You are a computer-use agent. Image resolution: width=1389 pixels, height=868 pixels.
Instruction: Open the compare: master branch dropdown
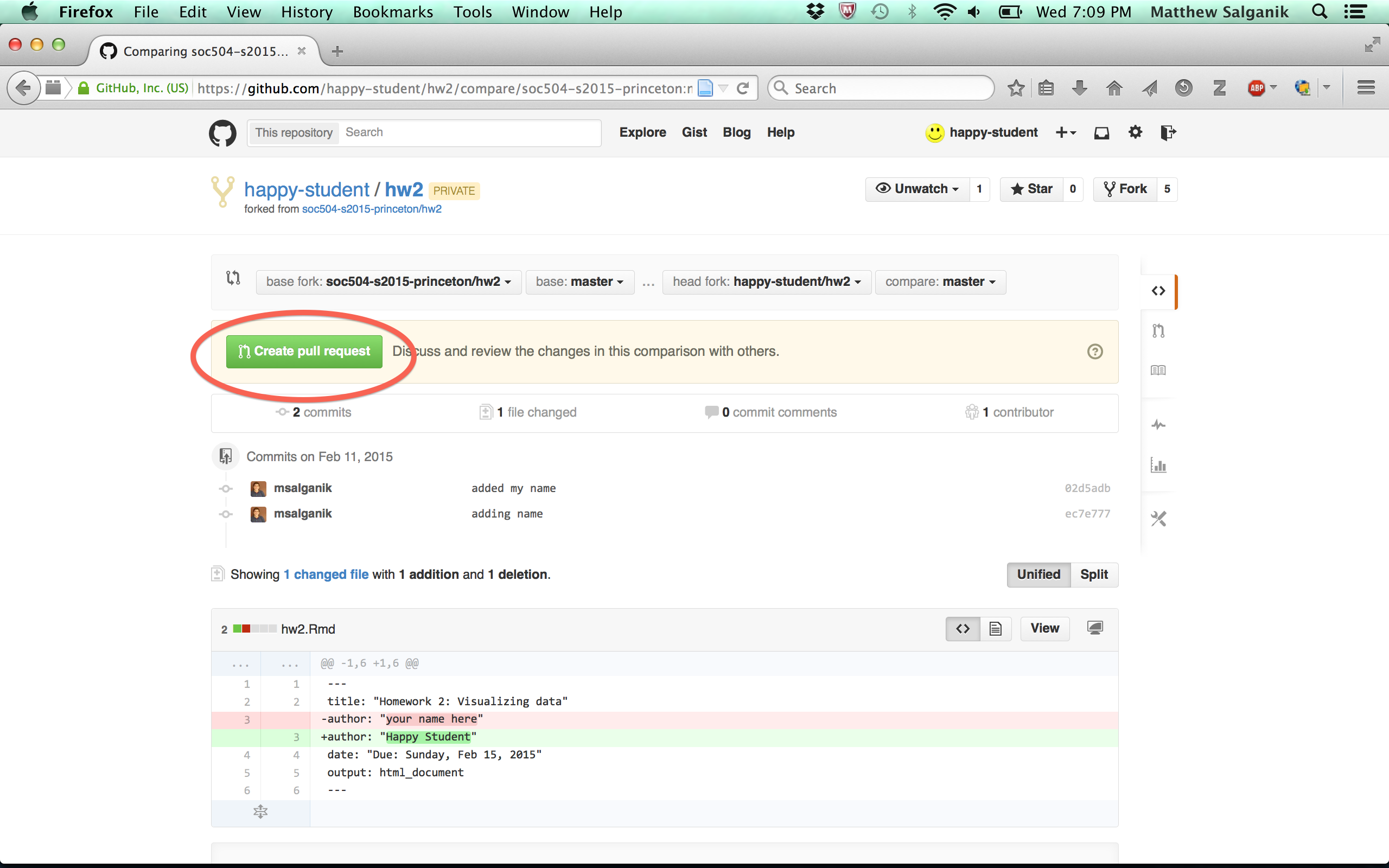point(940,282)
